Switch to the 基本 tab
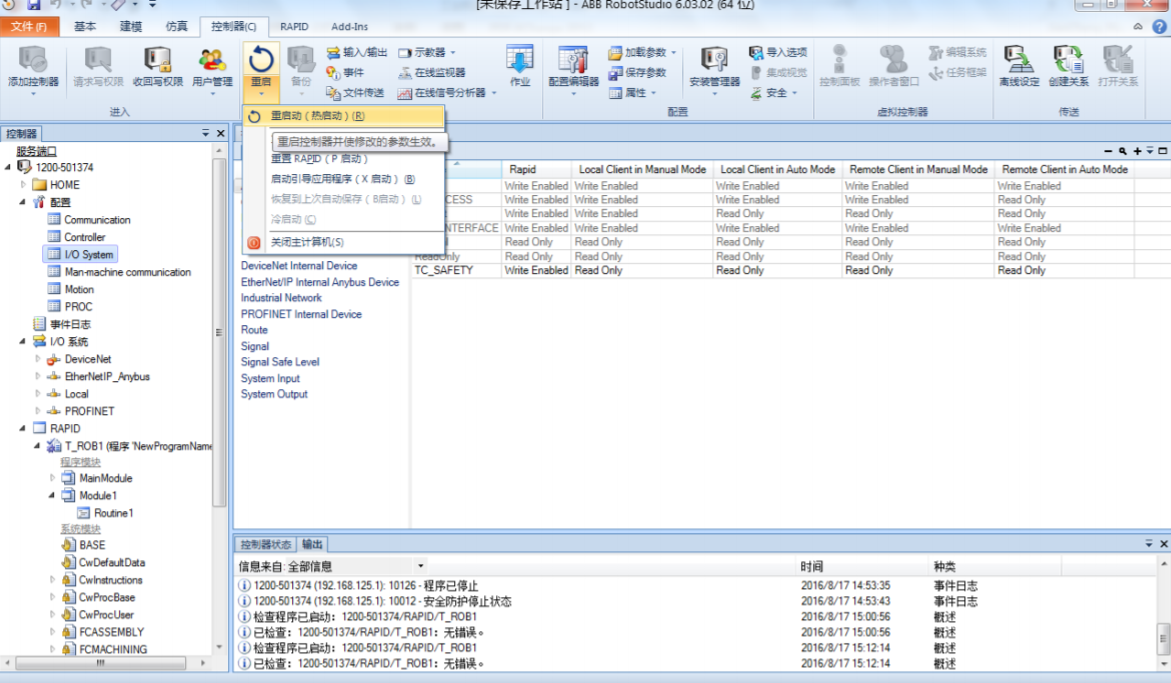 coord(84,26)
